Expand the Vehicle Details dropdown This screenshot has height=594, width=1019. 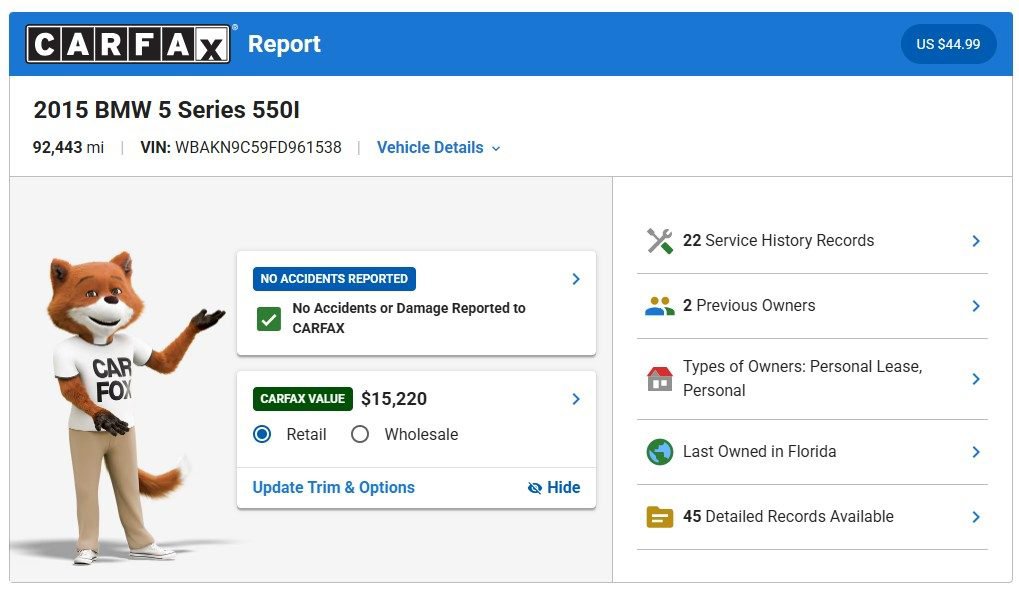[439, 148]
